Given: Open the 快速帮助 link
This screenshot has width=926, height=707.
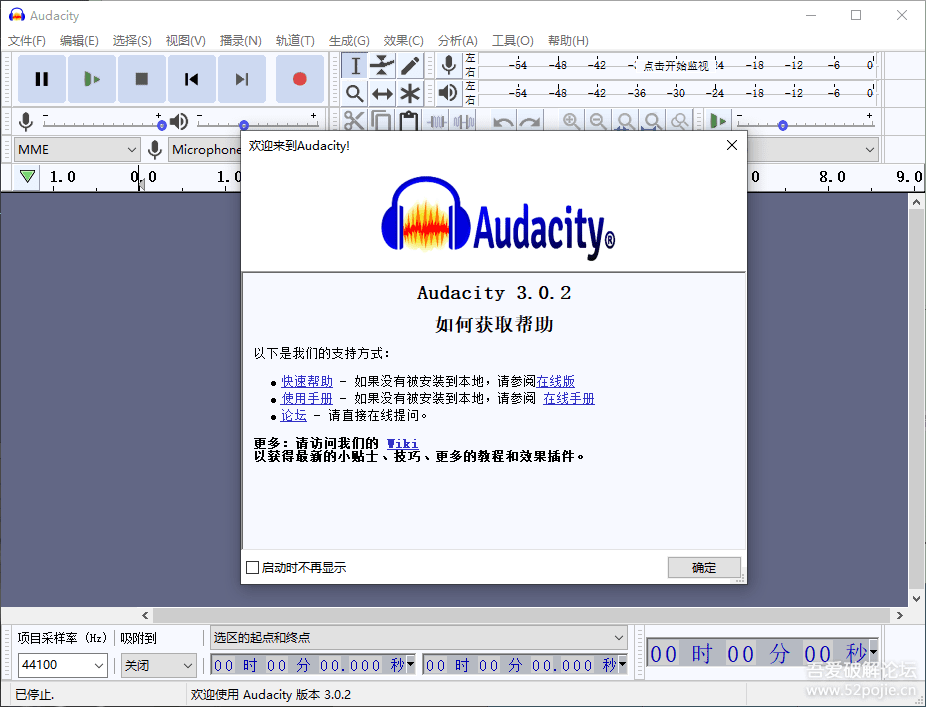Looking at the screenshot, I should point(307,381).
